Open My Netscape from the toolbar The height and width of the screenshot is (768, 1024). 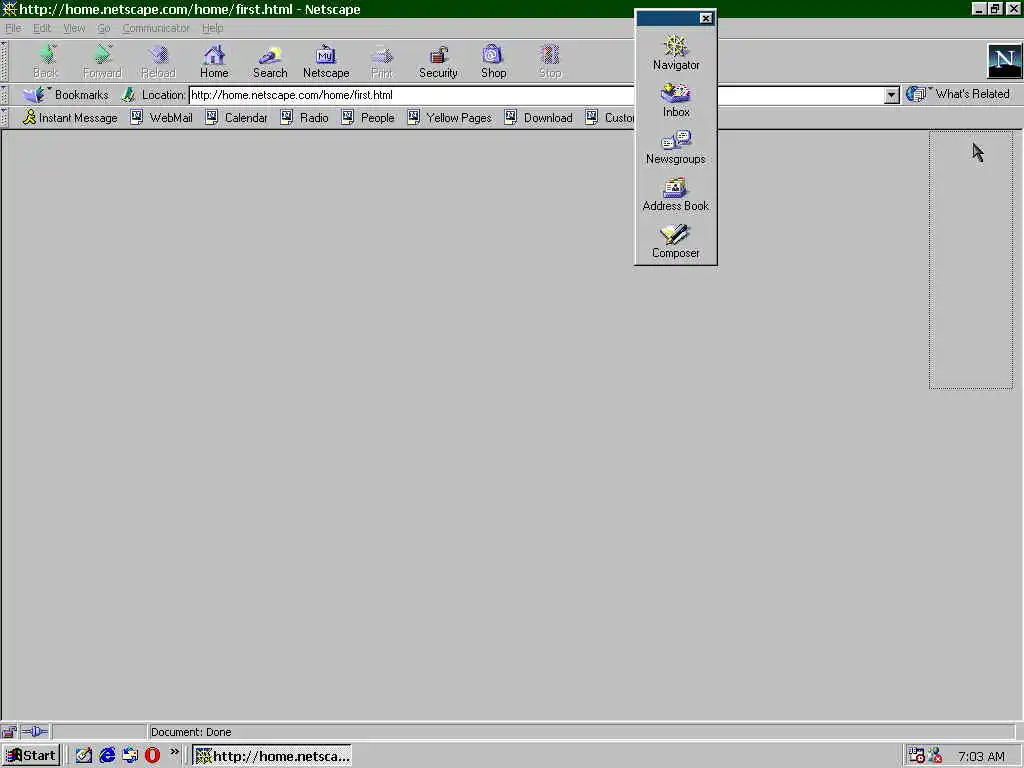coord(326,61)
